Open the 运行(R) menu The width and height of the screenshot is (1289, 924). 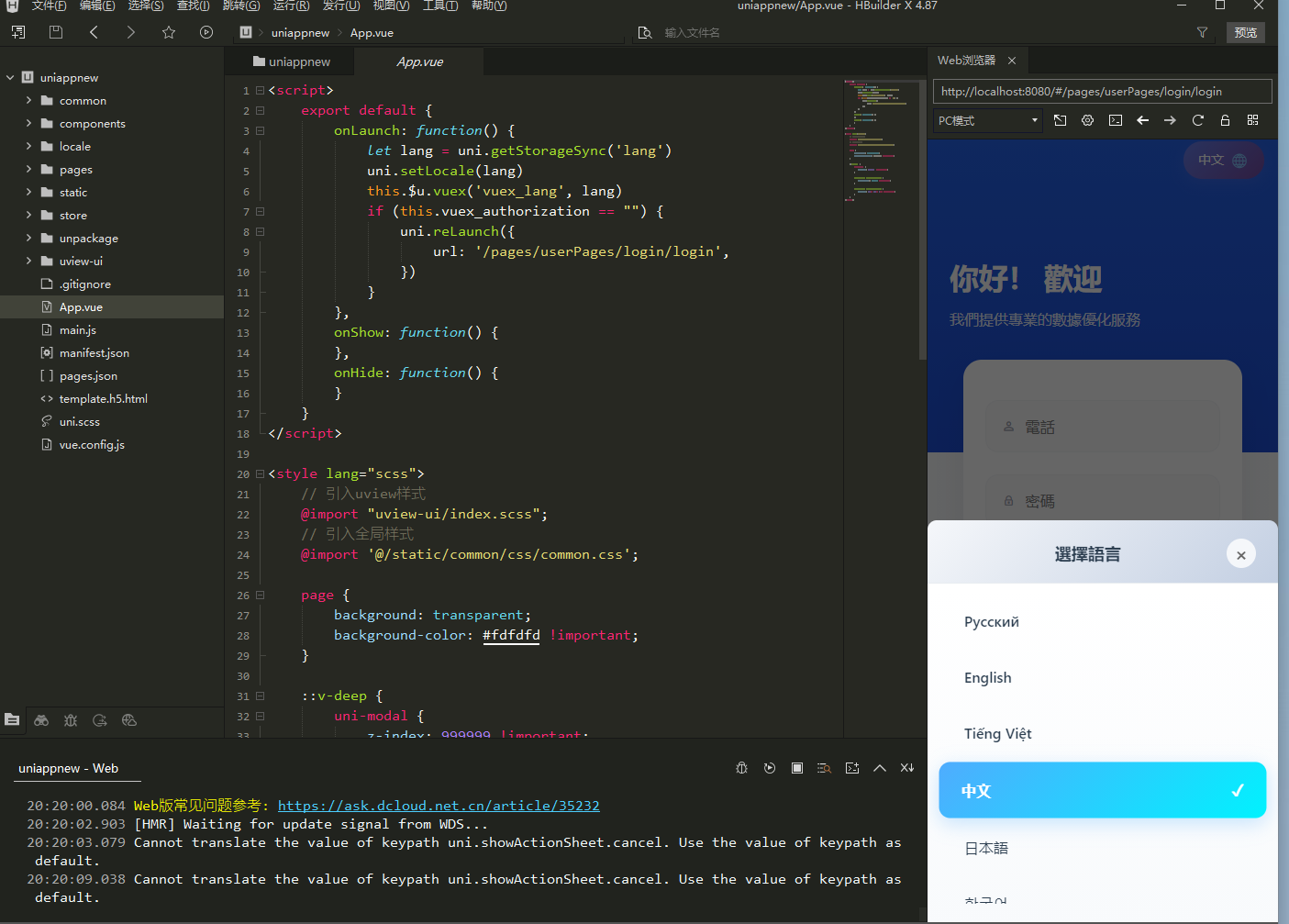291,6
